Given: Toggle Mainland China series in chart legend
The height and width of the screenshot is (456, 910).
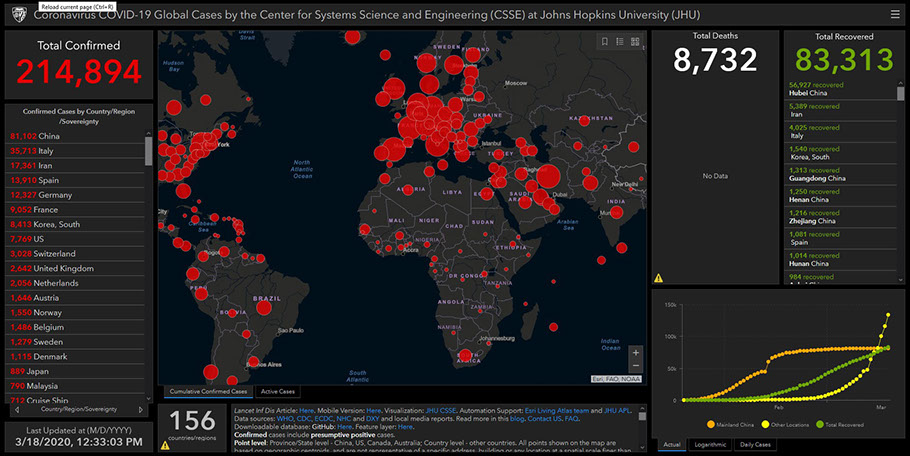Looking at the screenshot, I should coord(730,425).
